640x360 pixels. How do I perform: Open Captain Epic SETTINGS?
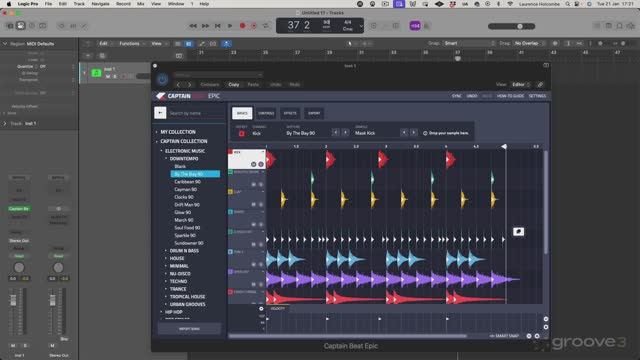coord(537,96)
